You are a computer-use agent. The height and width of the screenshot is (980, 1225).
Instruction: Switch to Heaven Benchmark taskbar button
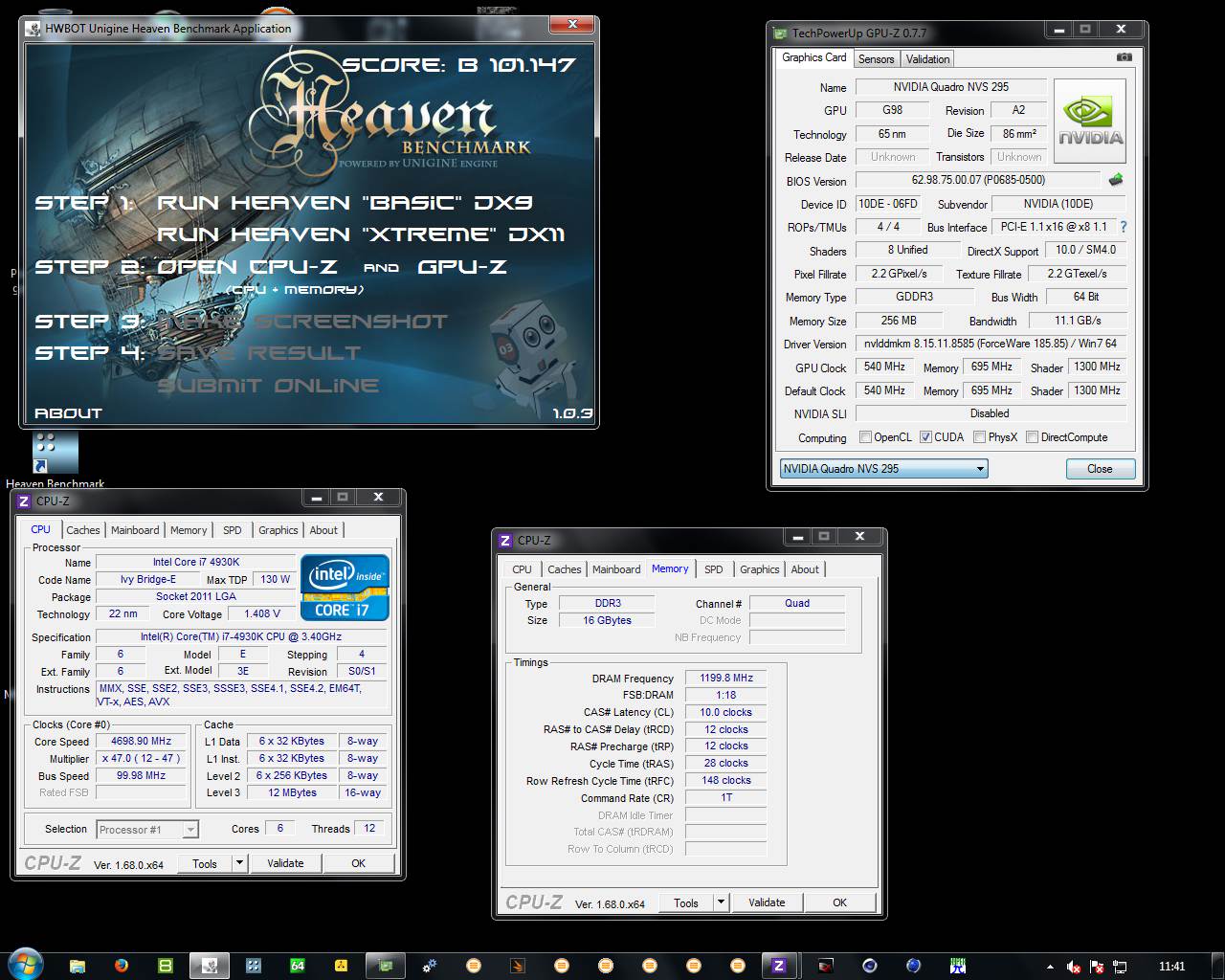210,966
